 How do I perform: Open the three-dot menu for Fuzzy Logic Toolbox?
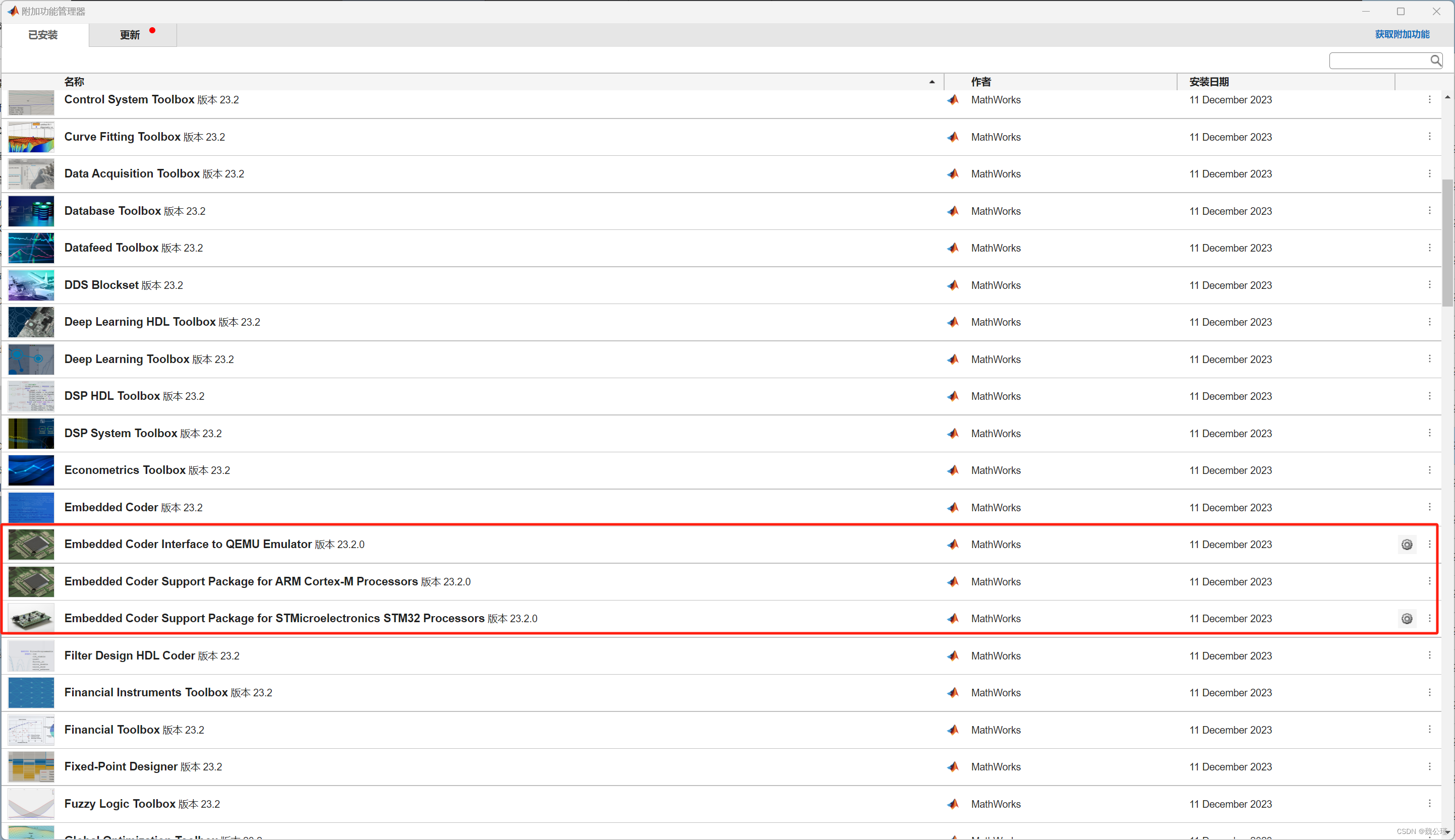point(1429,804)
